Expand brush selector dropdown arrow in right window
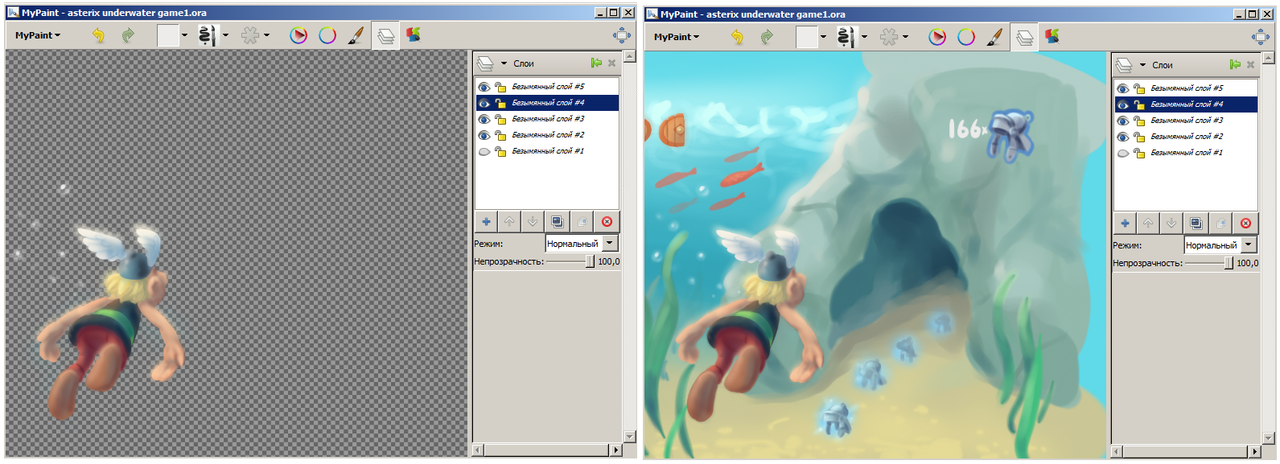1280x464 pixels. [x=865, y=36]
